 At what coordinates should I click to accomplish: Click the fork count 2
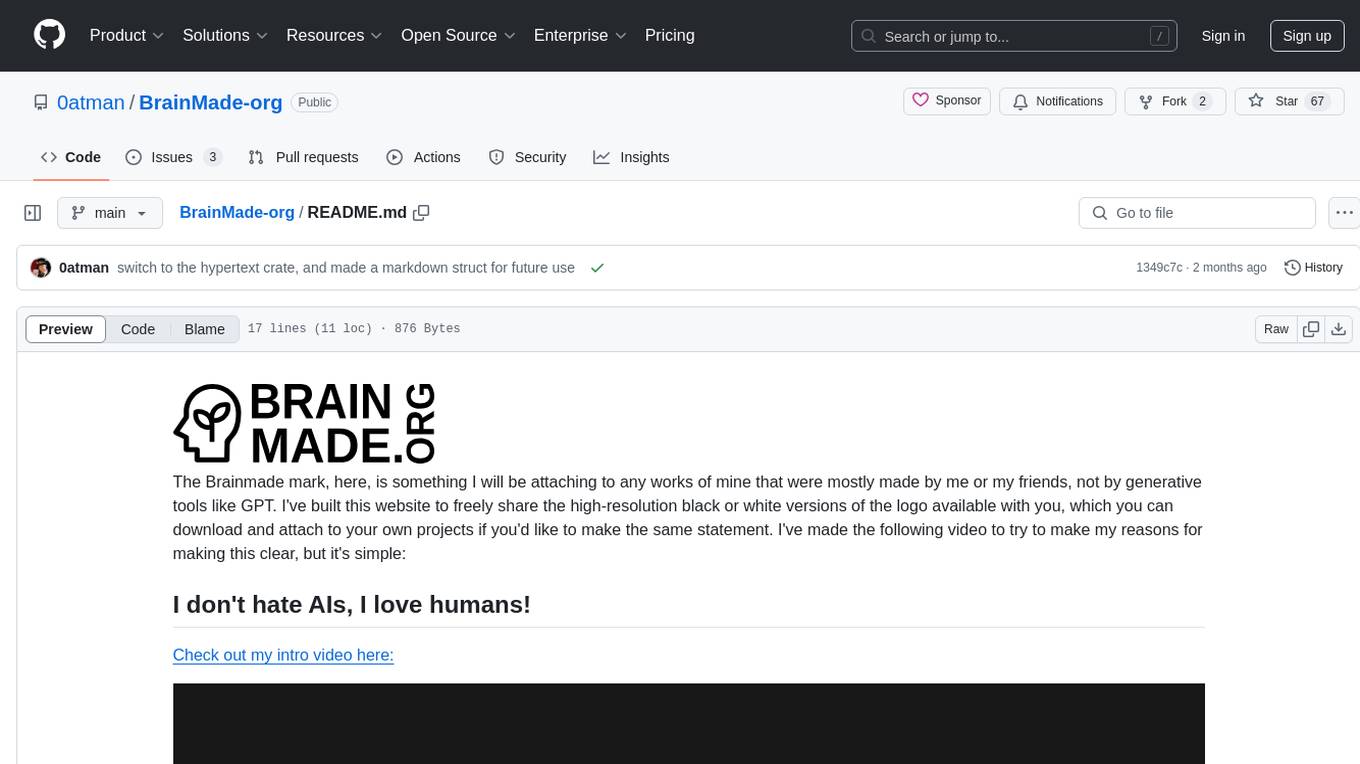[x=1203, y=101]
